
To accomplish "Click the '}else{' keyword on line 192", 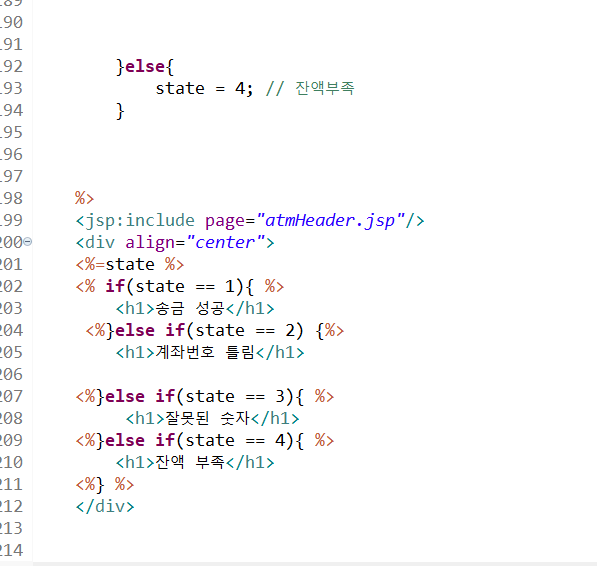I will point(145,67).
